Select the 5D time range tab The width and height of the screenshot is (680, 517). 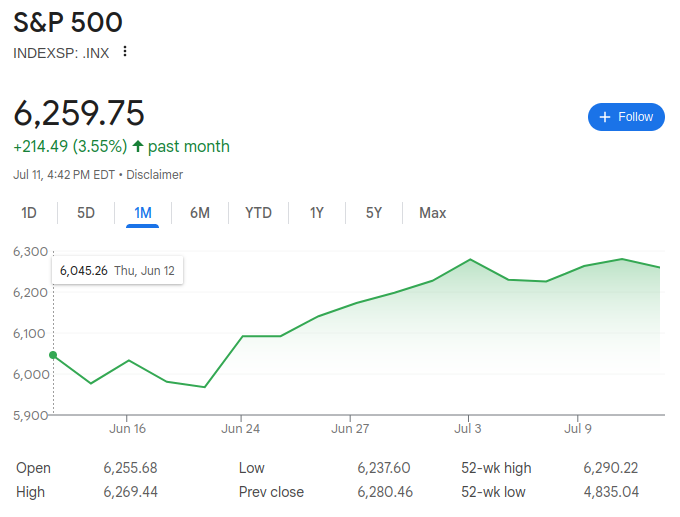(x=86, y=213)
